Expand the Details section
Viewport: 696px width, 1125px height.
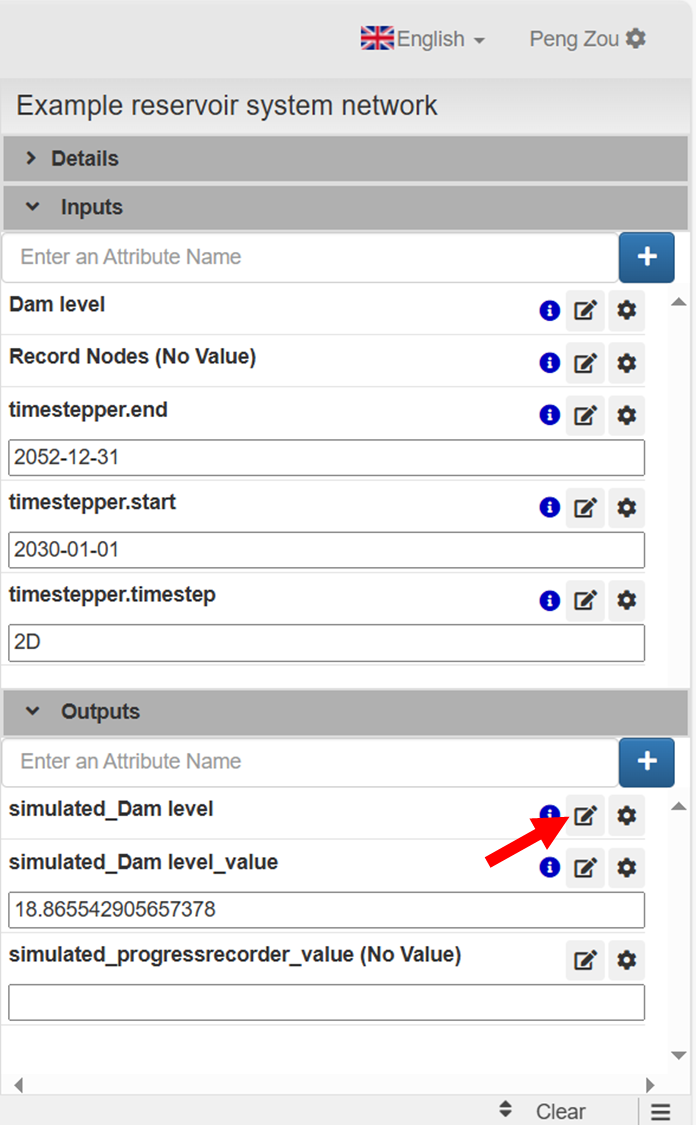coord(85,159)
